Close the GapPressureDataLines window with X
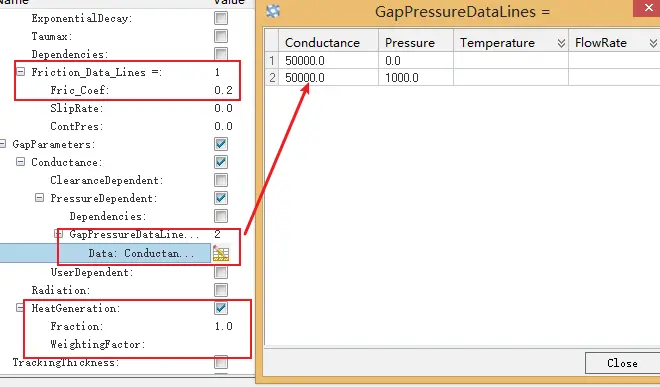The width and height of the screenshot is (660, 387). pos(648,8)
